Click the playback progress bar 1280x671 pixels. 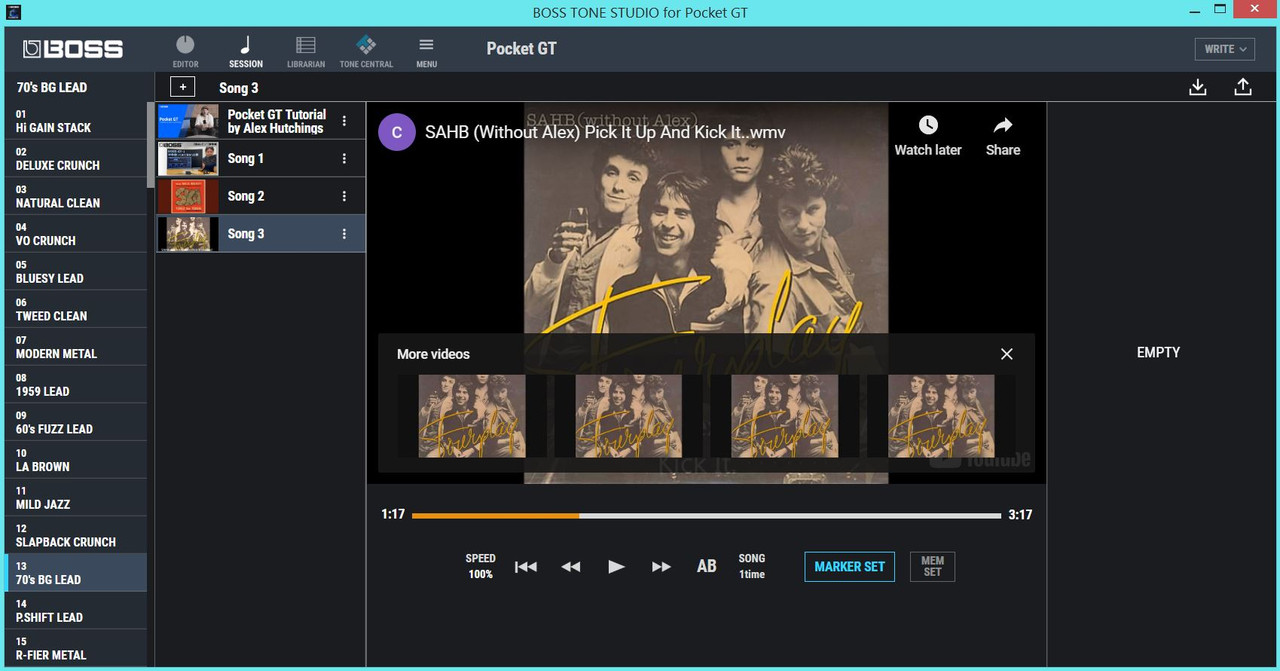pyautogui.click(x=706, y=516)
